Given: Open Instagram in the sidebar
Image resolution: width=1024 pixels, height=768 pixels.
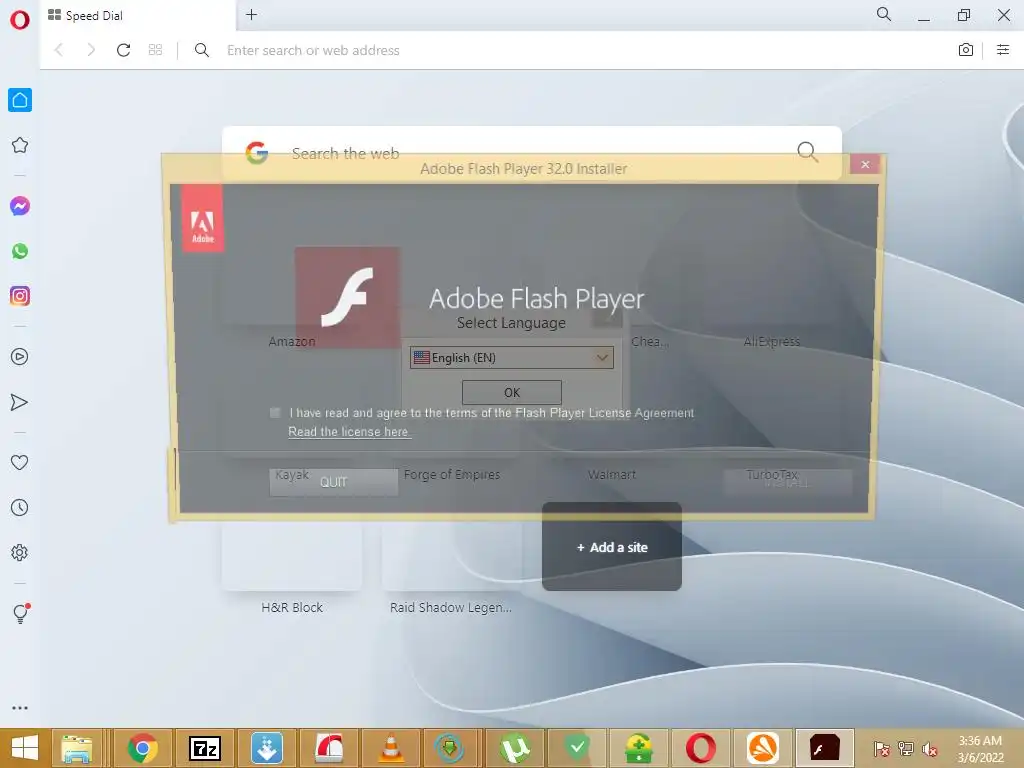Looking at the screenshot, I should point(20,296).
